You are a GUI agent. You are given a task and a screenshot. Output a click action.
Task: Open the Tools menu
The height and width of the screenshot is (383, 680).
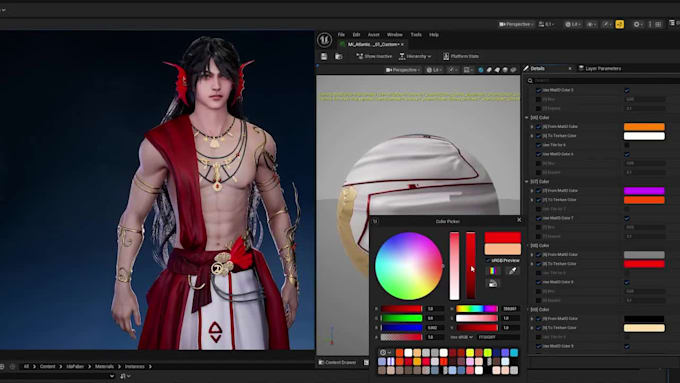416,35
